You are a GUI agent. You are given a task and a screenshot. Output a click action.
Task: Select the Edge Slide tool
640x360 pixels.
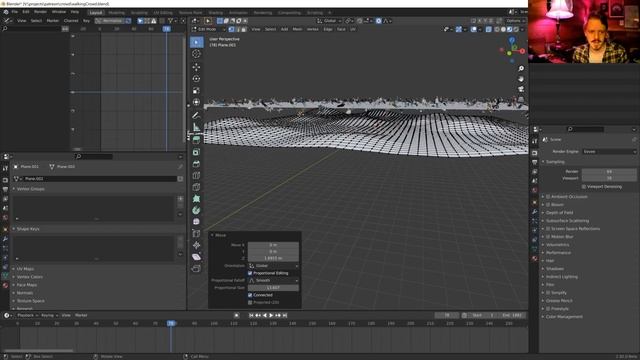click(x=196, y=234)
